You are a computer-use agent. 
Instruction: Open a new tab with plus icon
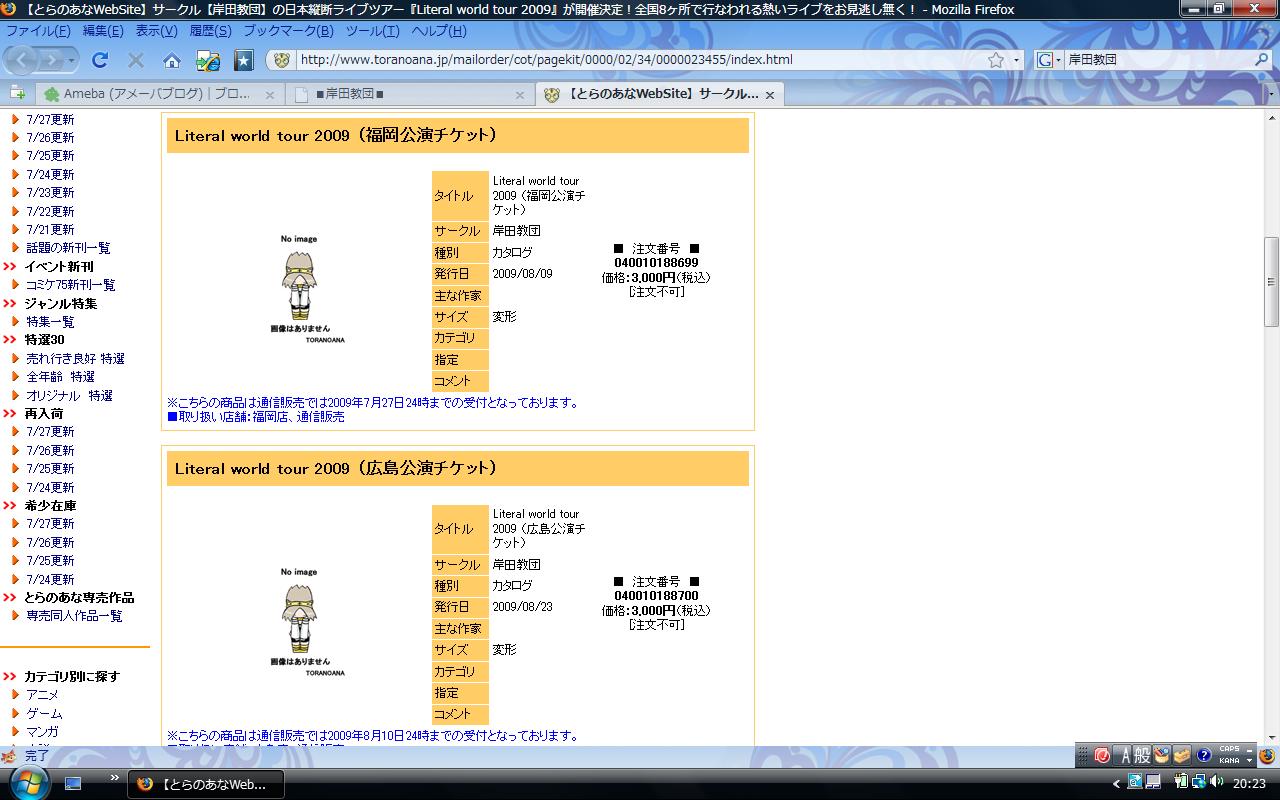[17, 93]
